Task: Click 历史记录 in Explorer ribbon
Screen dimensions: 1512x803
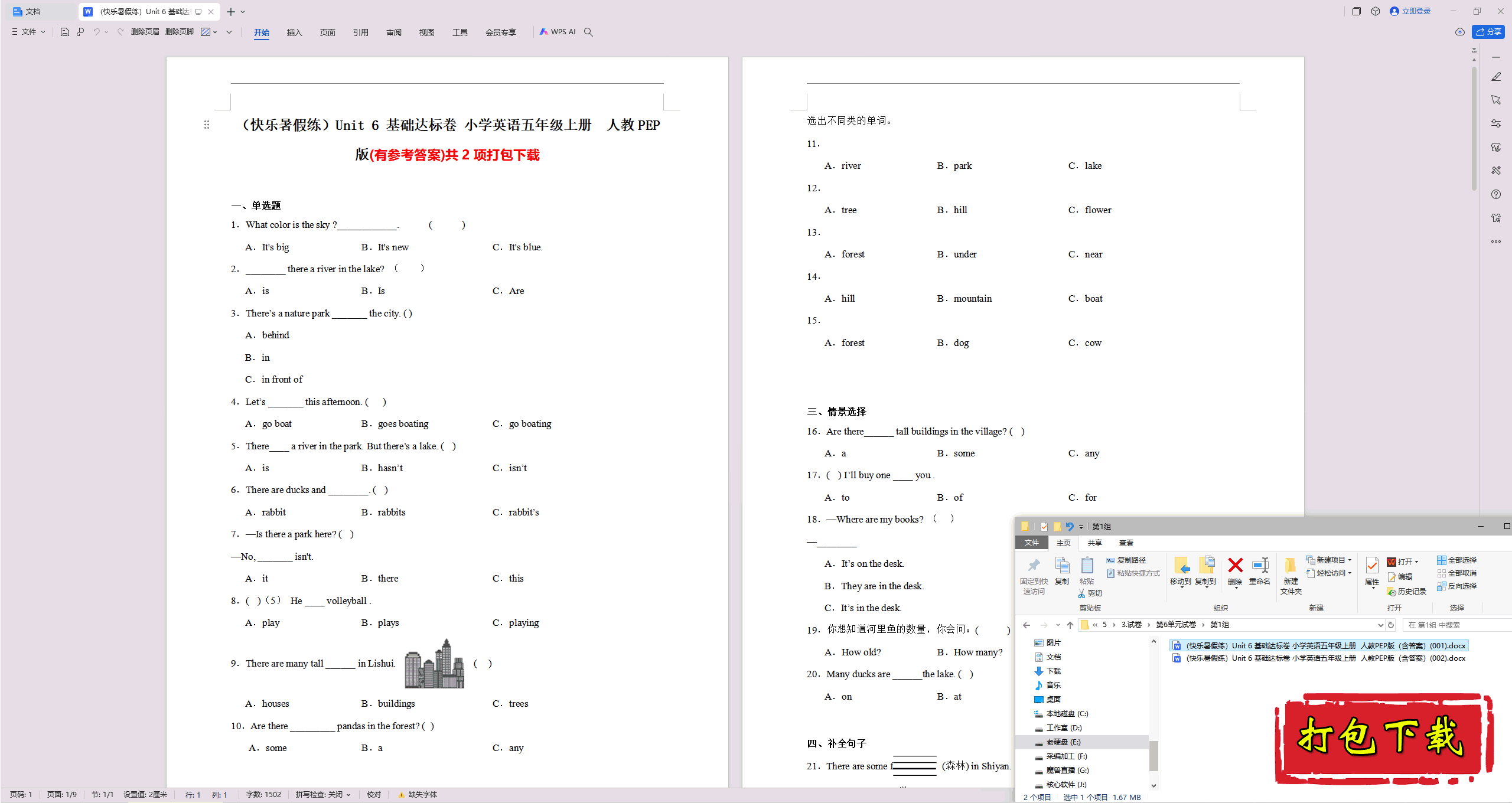Action: point(1406,591)
